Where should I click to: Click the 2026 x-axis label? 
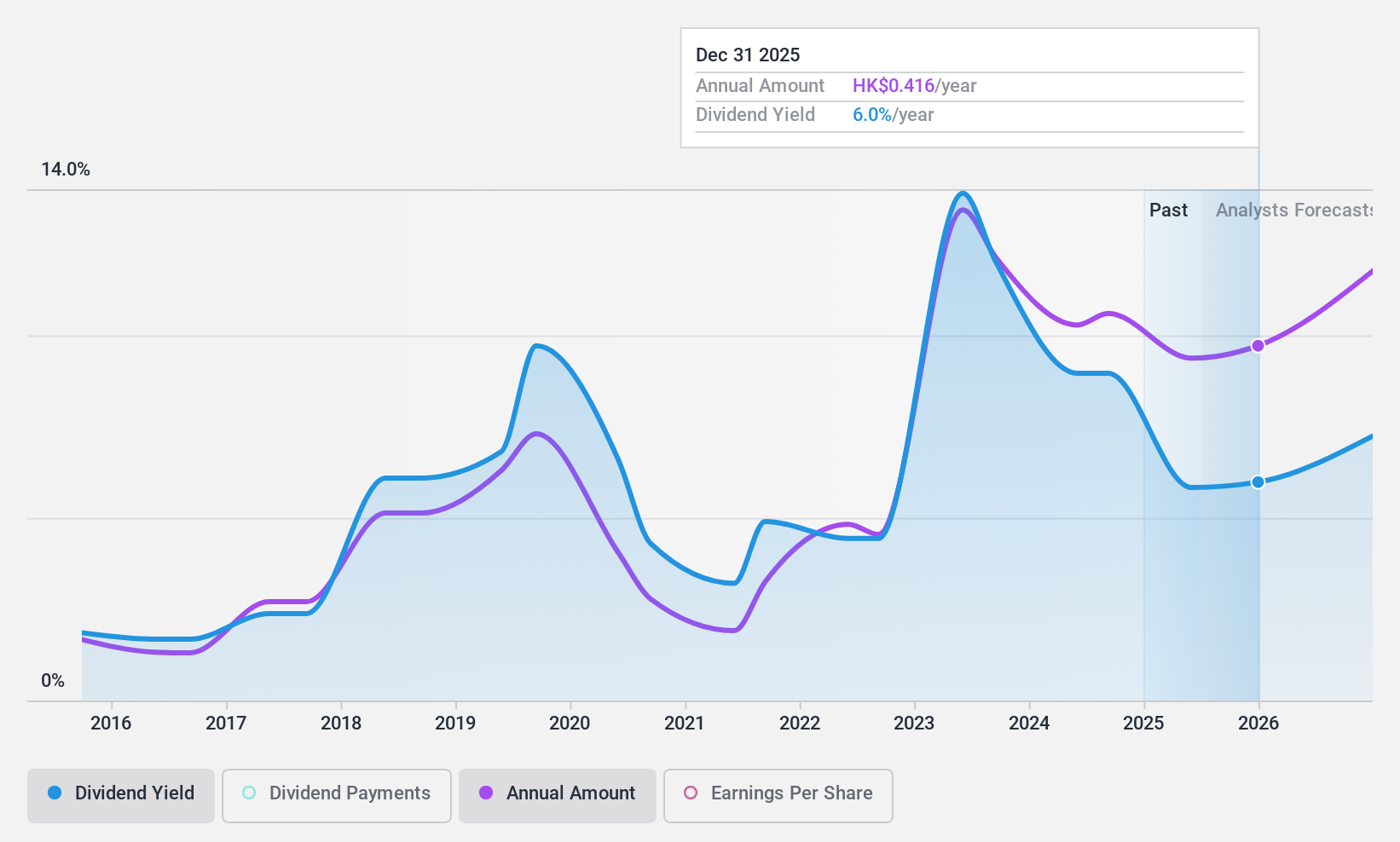tap(1258, 724)
